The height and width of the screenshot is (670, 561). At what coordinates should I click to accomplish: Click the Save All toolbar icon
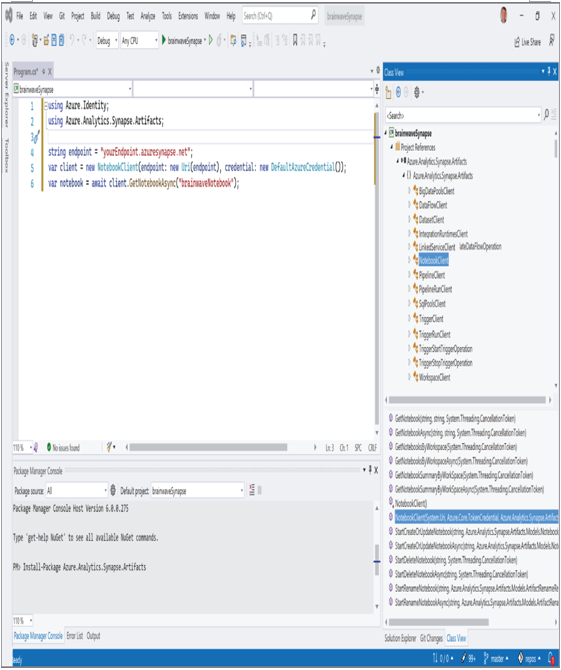point(61,40)
